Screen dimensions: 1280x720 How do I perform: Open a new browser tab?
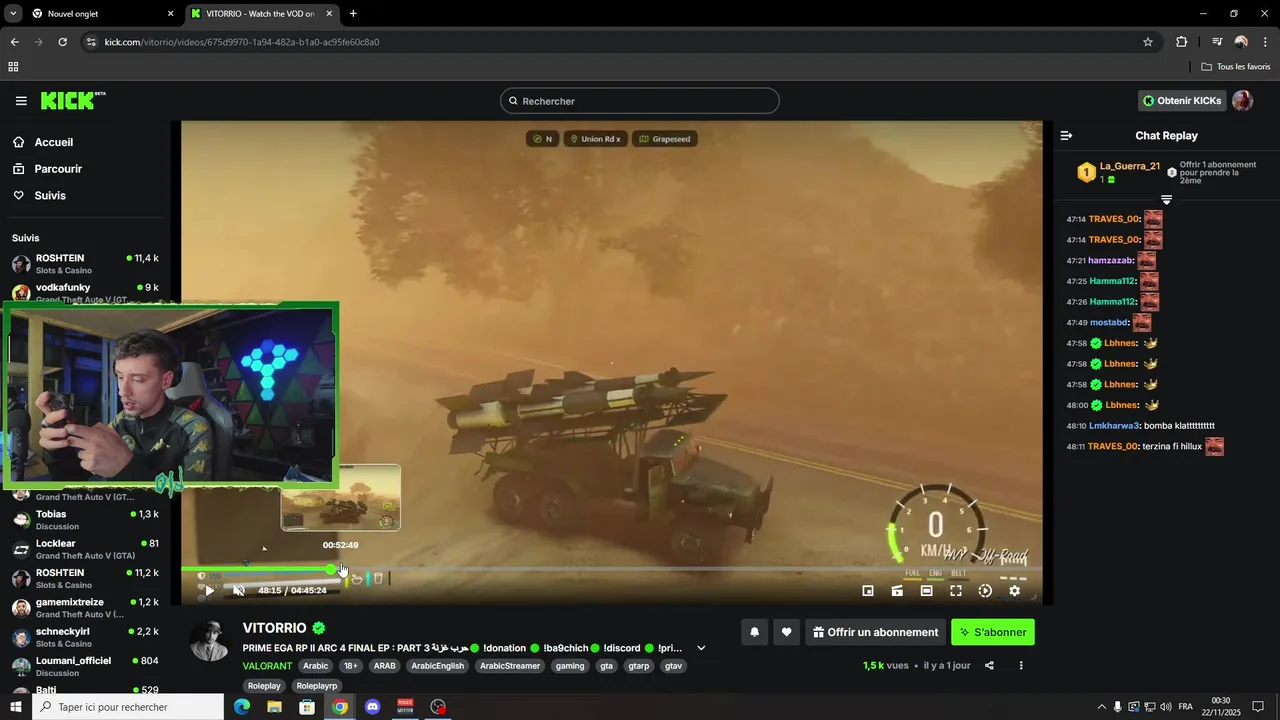click(353, 14)
